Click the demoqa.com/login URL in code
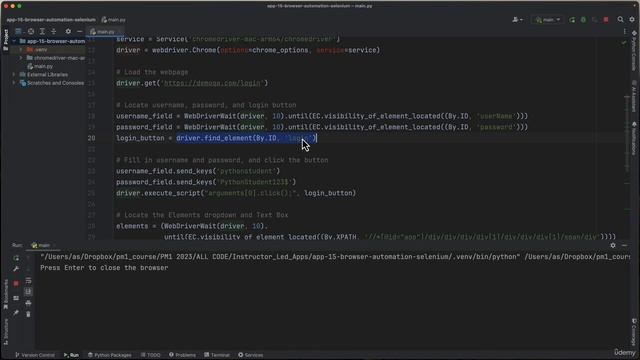Screen dimensions: 640x360 point(212,83)
